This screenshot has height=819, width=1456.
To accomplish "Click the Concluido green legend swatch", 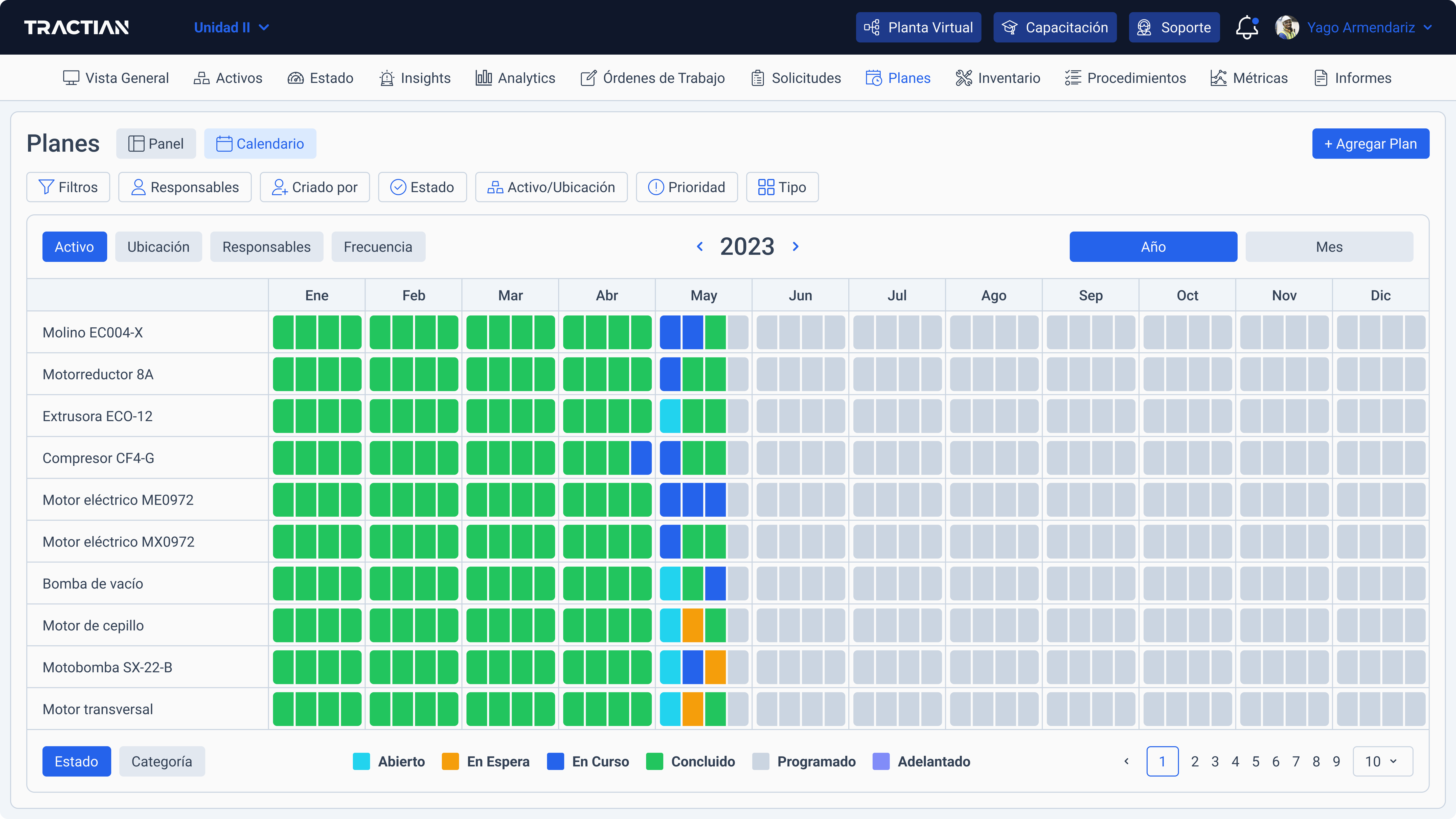I will click(656, 761).
